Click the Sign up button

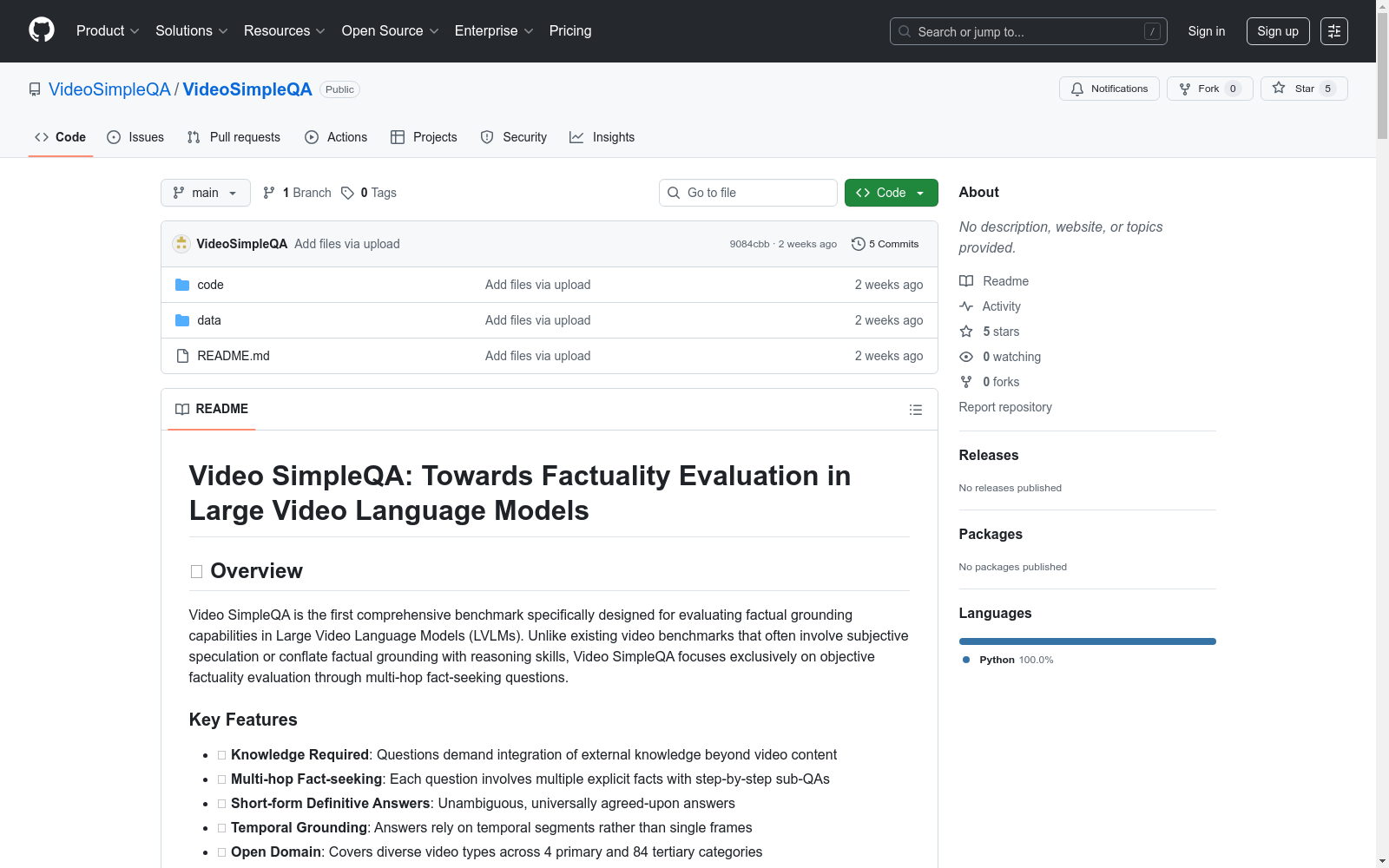(1278, 31)
